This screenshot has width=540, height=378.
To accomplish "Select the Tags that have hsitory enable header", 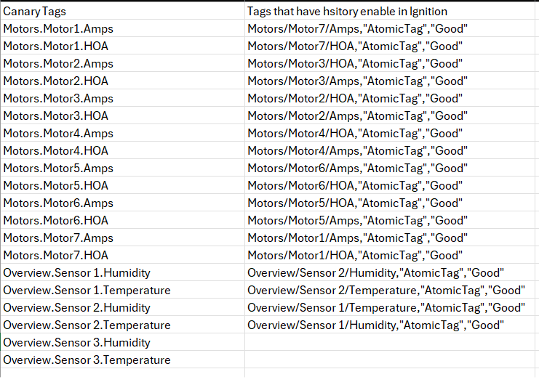I will point(391,11).
